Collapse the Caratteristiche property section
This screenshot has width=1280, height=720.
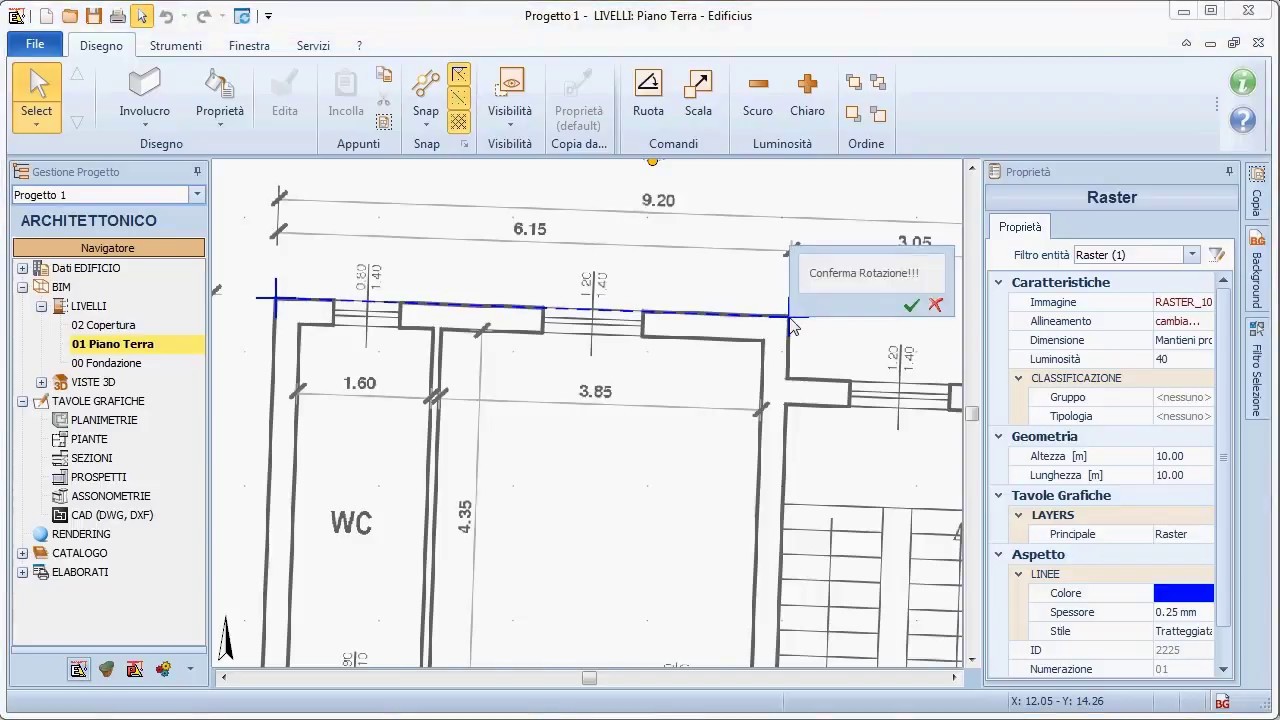pos(998,283)
